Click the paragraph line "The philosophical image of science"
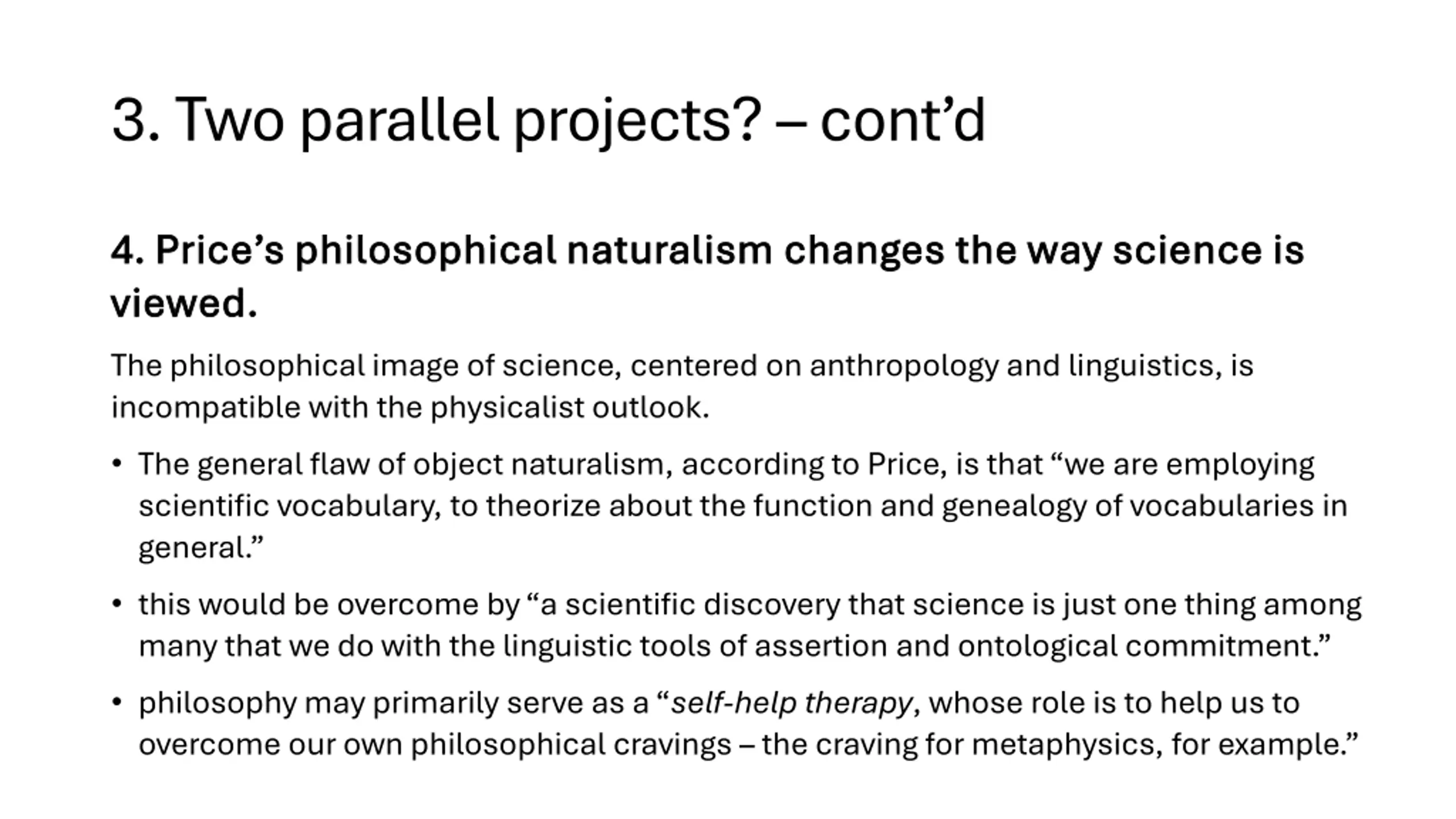Viewport: 1456px width, 819px height. coord(682,366)
